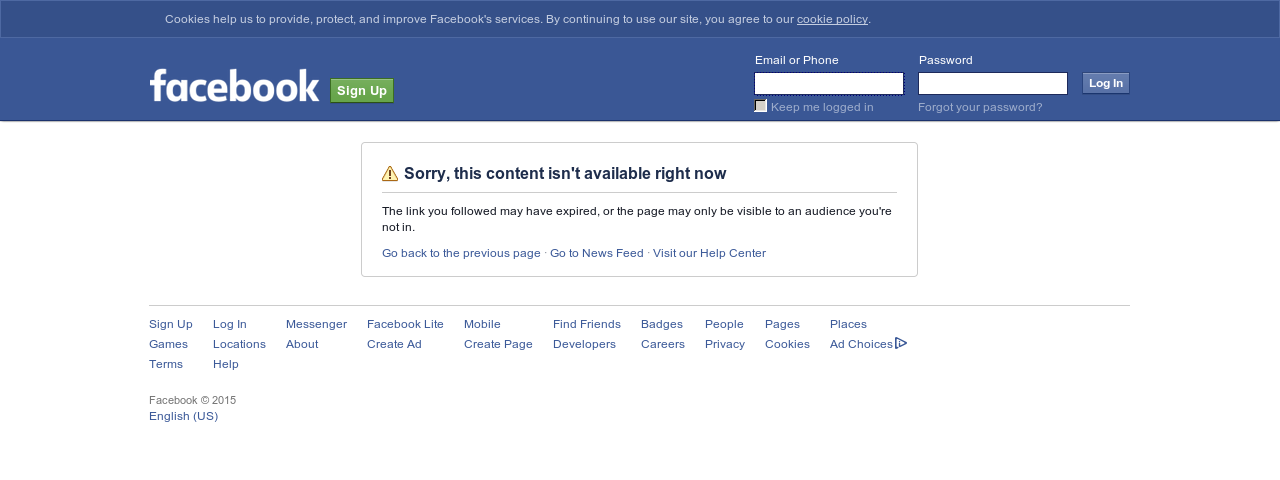The height and width of the screenshot is (480, 1280).
Task: Open Create Page footer link
Action: (x=498, y=344)
